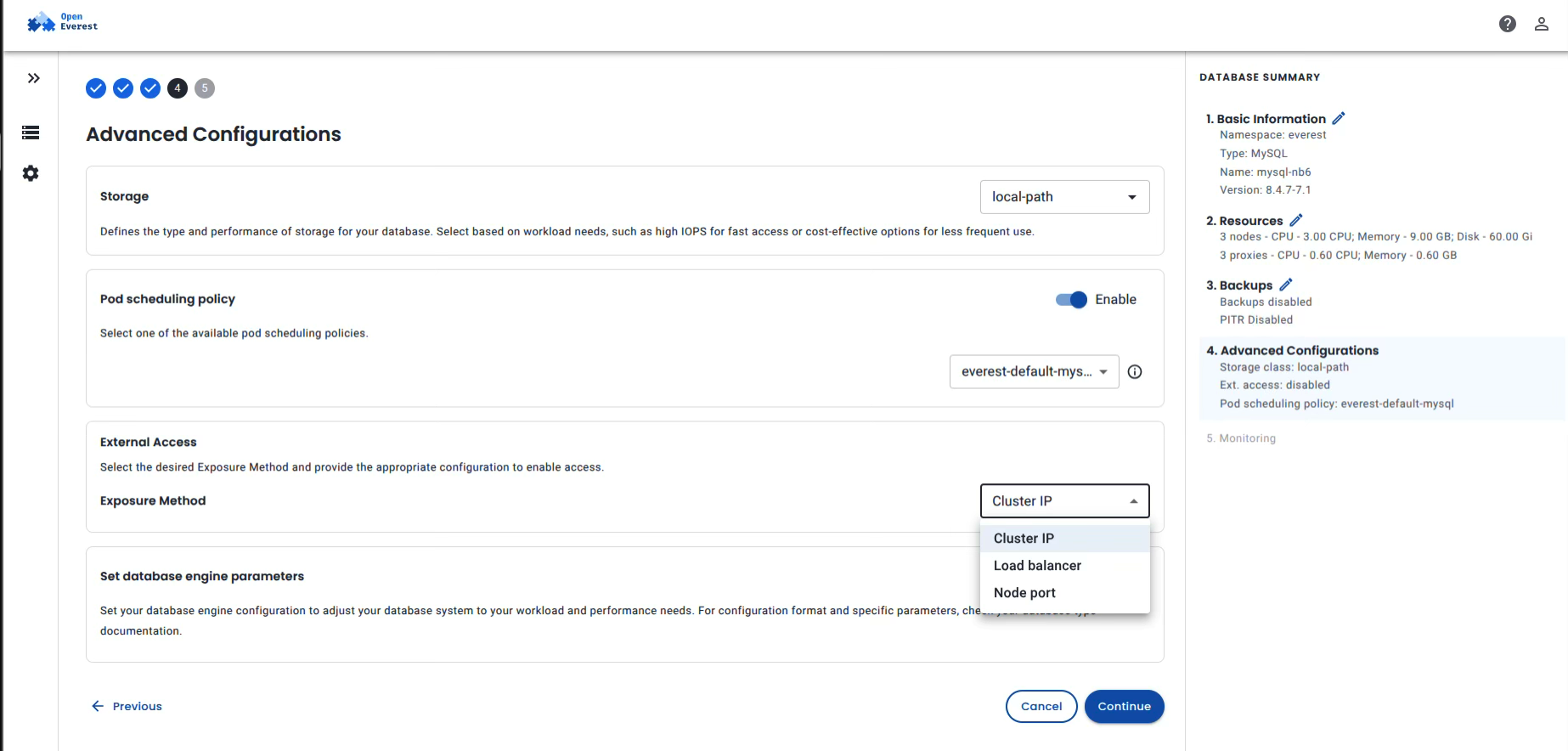Click the Open Everest logo

pyautogui.click(x=62, y=22)
